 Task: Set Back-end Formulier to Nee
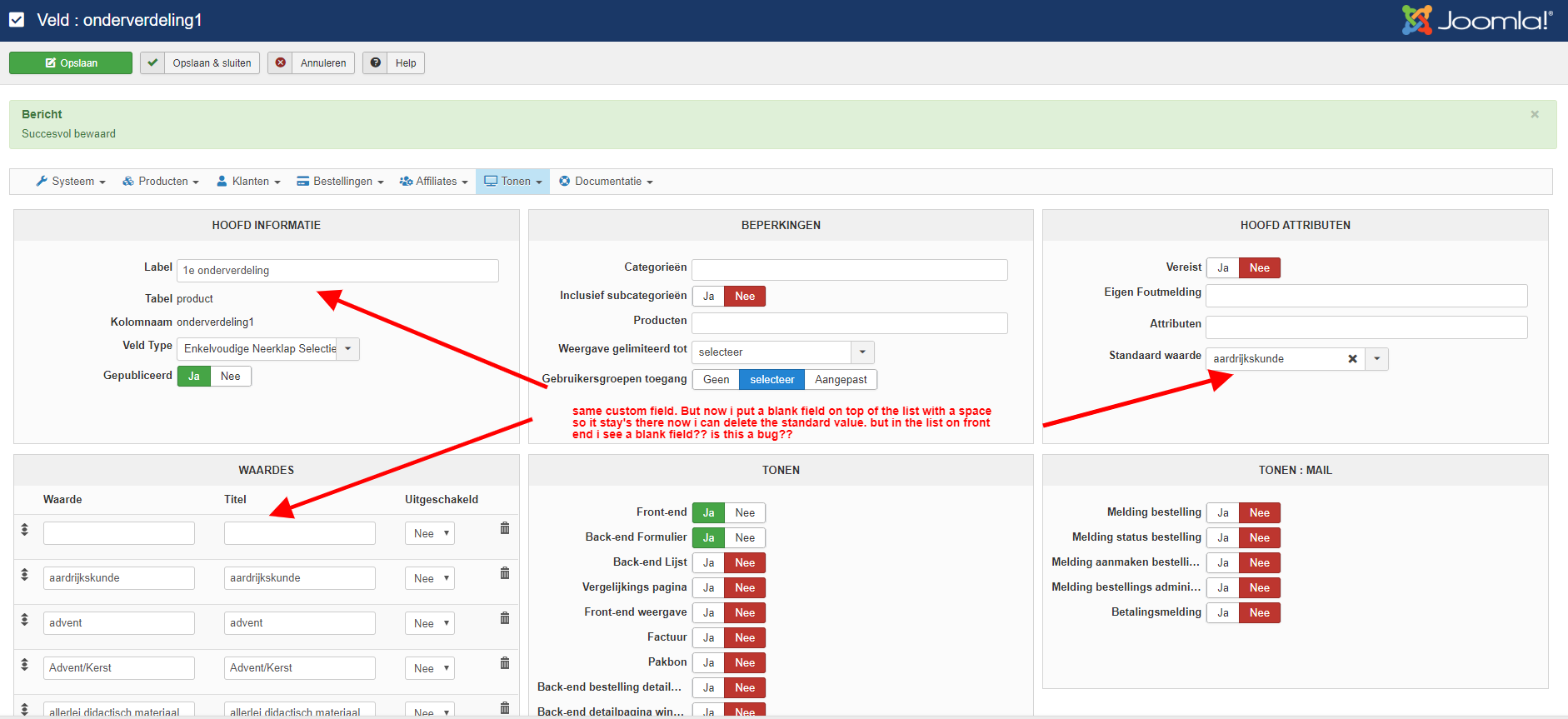745,538
